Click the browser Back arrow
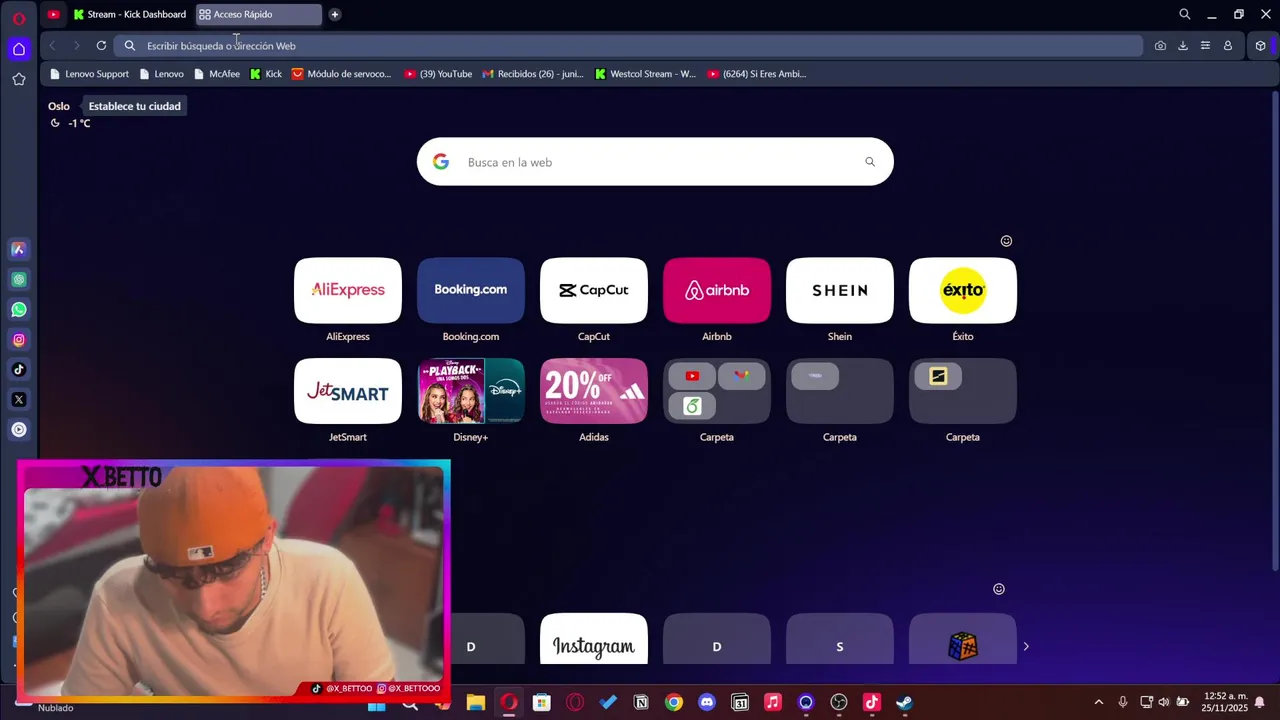Screen dimensions: 1280x720 coord(52,45)
